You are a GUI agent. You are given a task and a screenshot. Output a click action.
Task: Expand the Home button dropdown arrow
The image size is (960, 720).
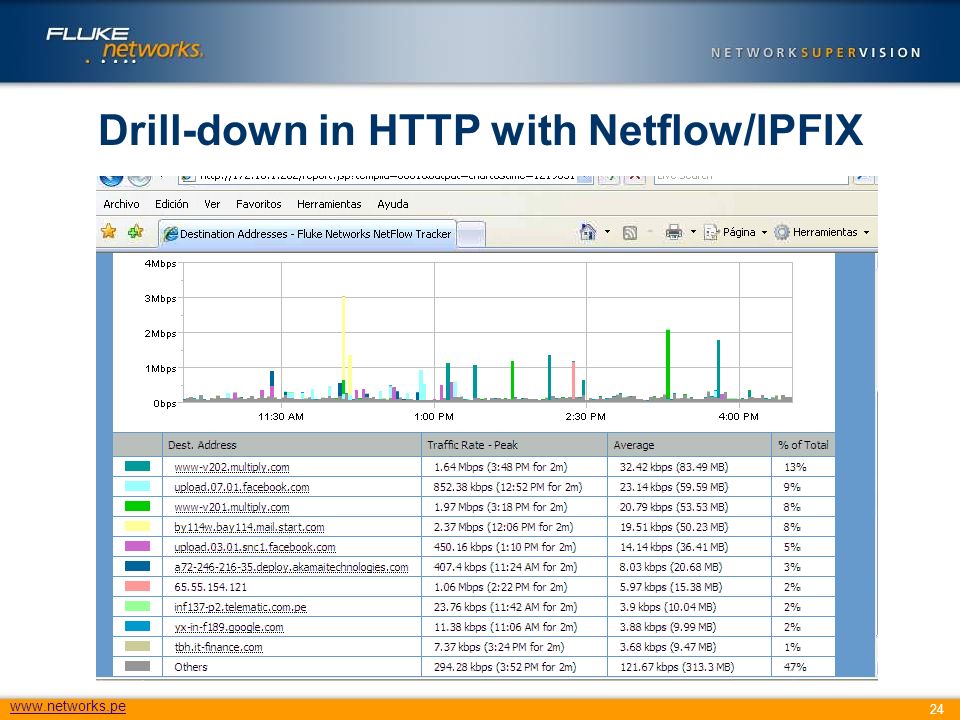click(607, 231)
